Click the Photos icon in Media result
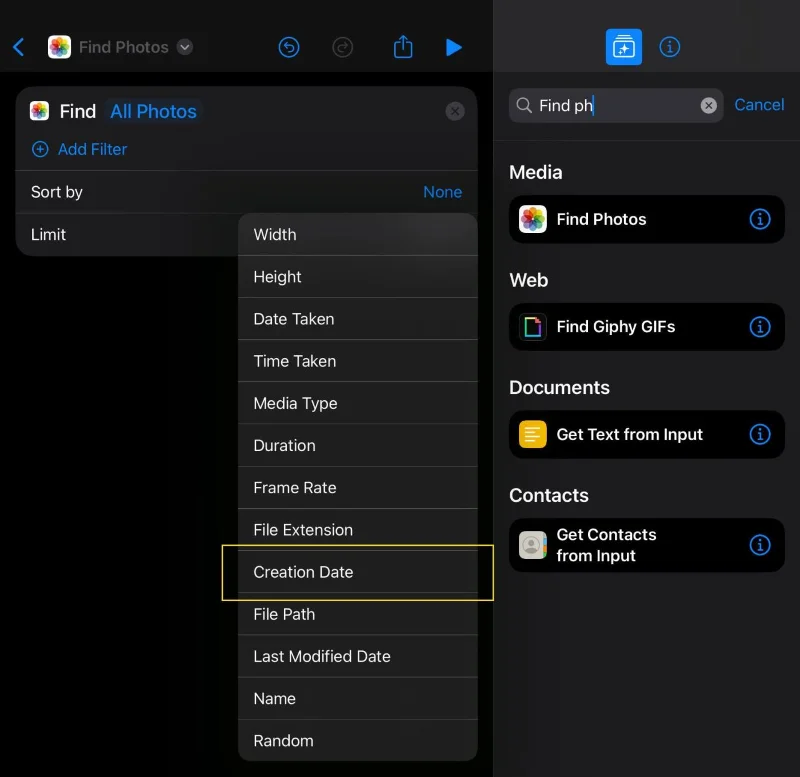 (x=533, y=219)
